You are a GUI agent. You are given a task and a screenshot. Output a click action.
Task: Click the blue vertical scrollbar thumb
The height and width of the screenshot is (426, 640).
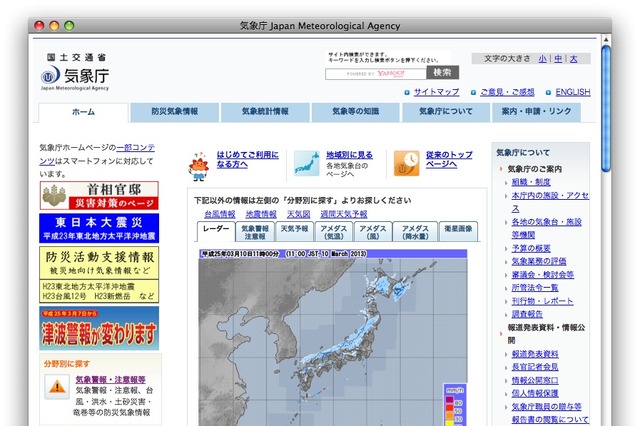coord(606,109)
